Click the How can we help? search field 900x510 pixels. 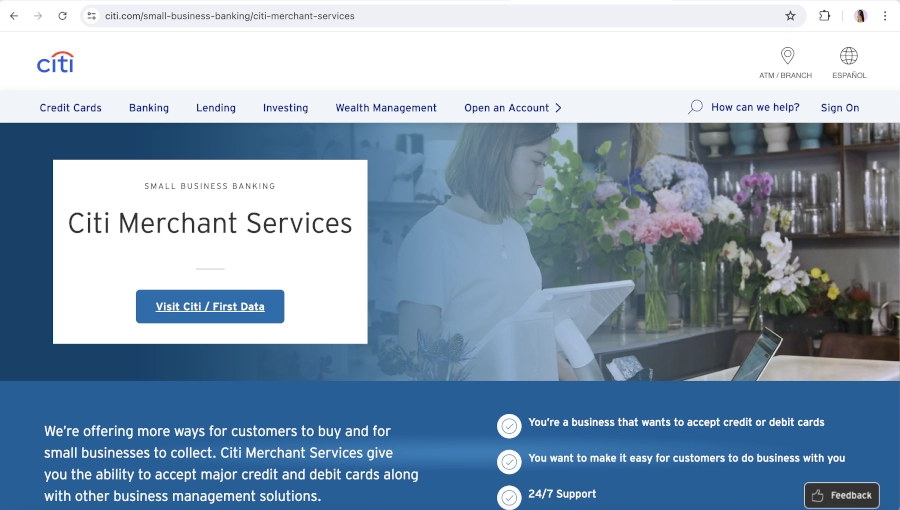pyautogui.click(x=755, y=107)
